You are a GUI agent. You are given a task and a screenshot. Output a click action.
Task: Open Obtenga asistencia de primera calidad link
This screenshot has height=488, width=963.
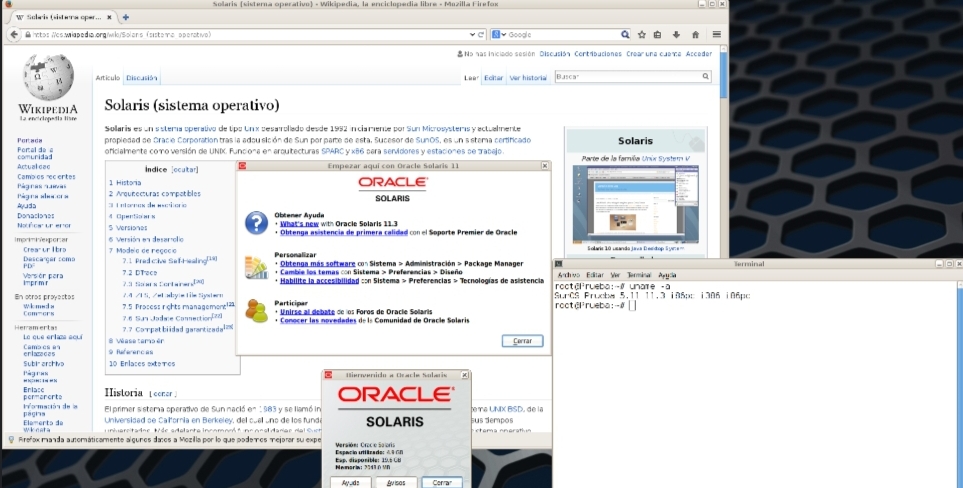coord(344,233)
